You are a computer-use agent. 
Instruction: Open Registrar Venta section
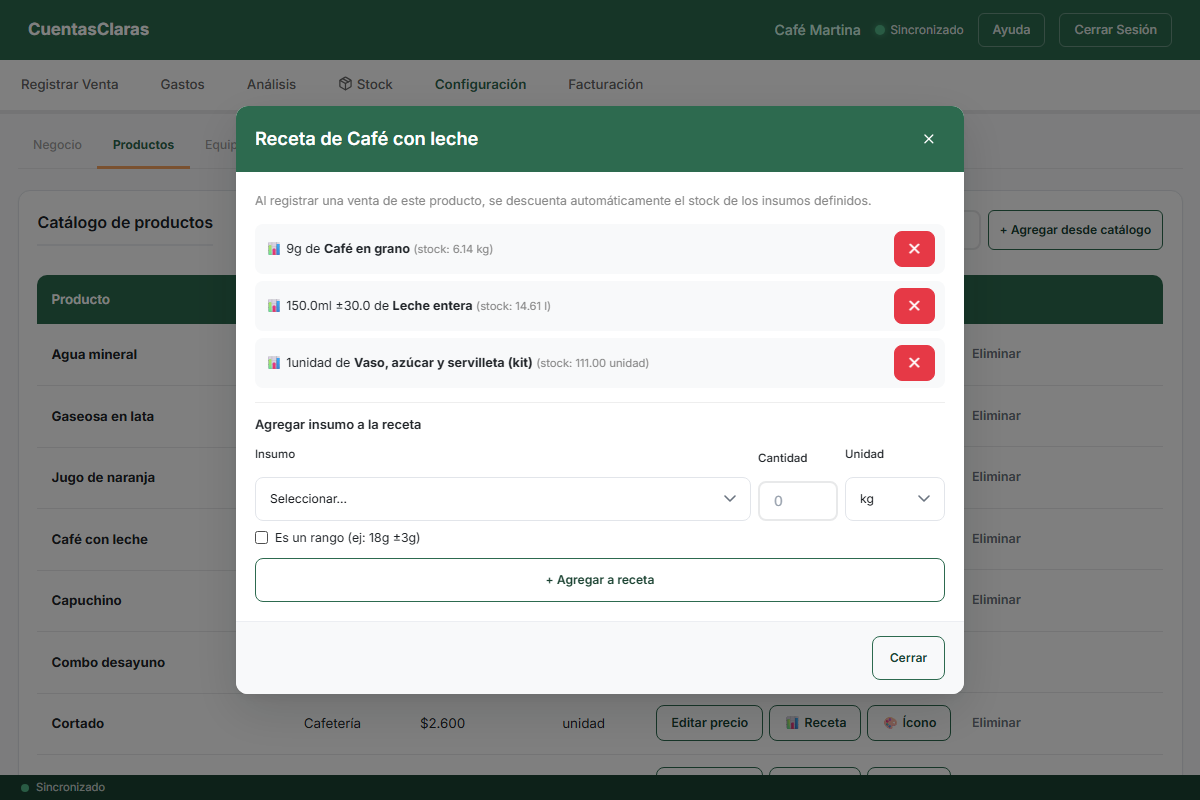pos(70,85)
